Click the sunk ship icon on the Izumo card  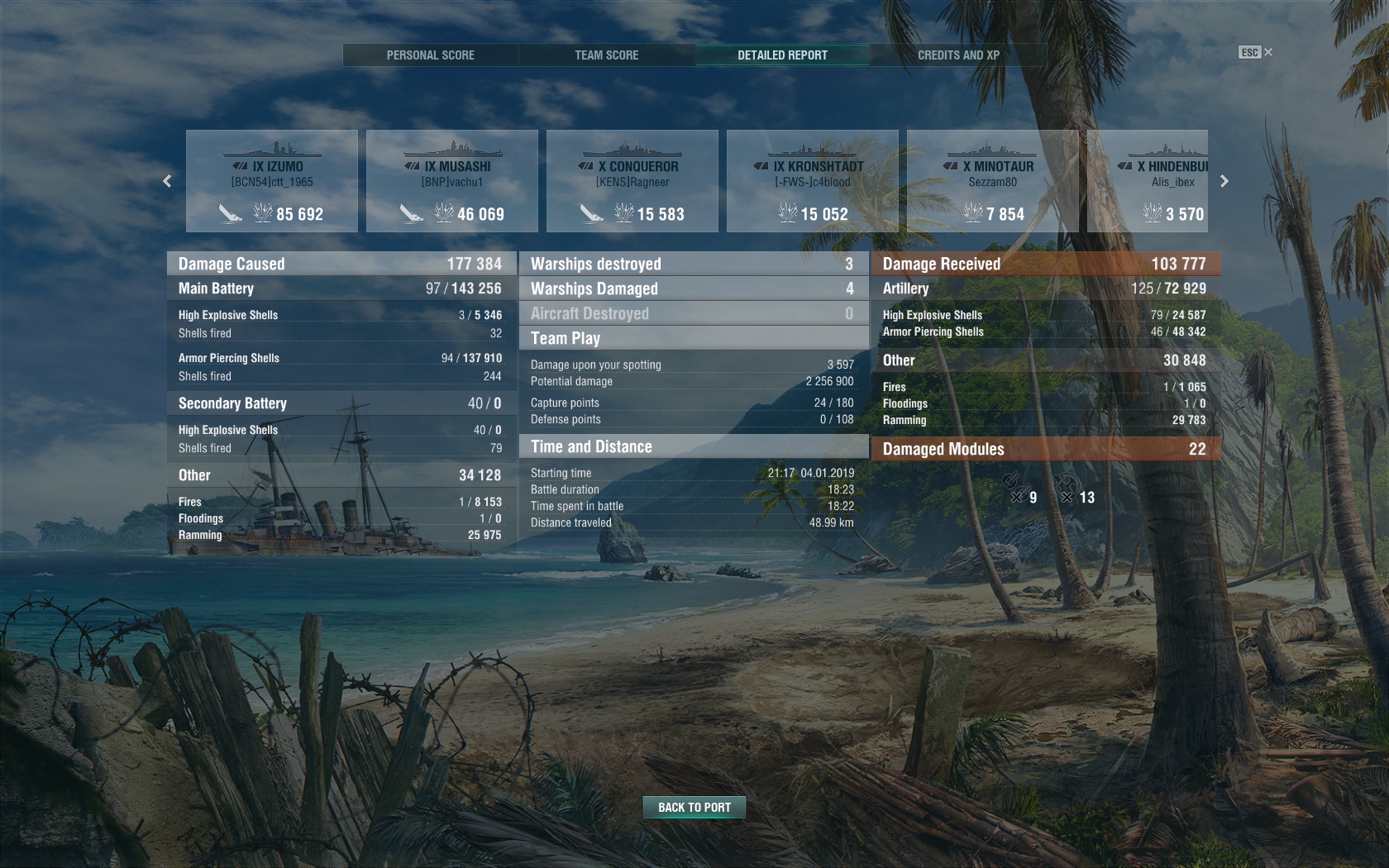230,213
